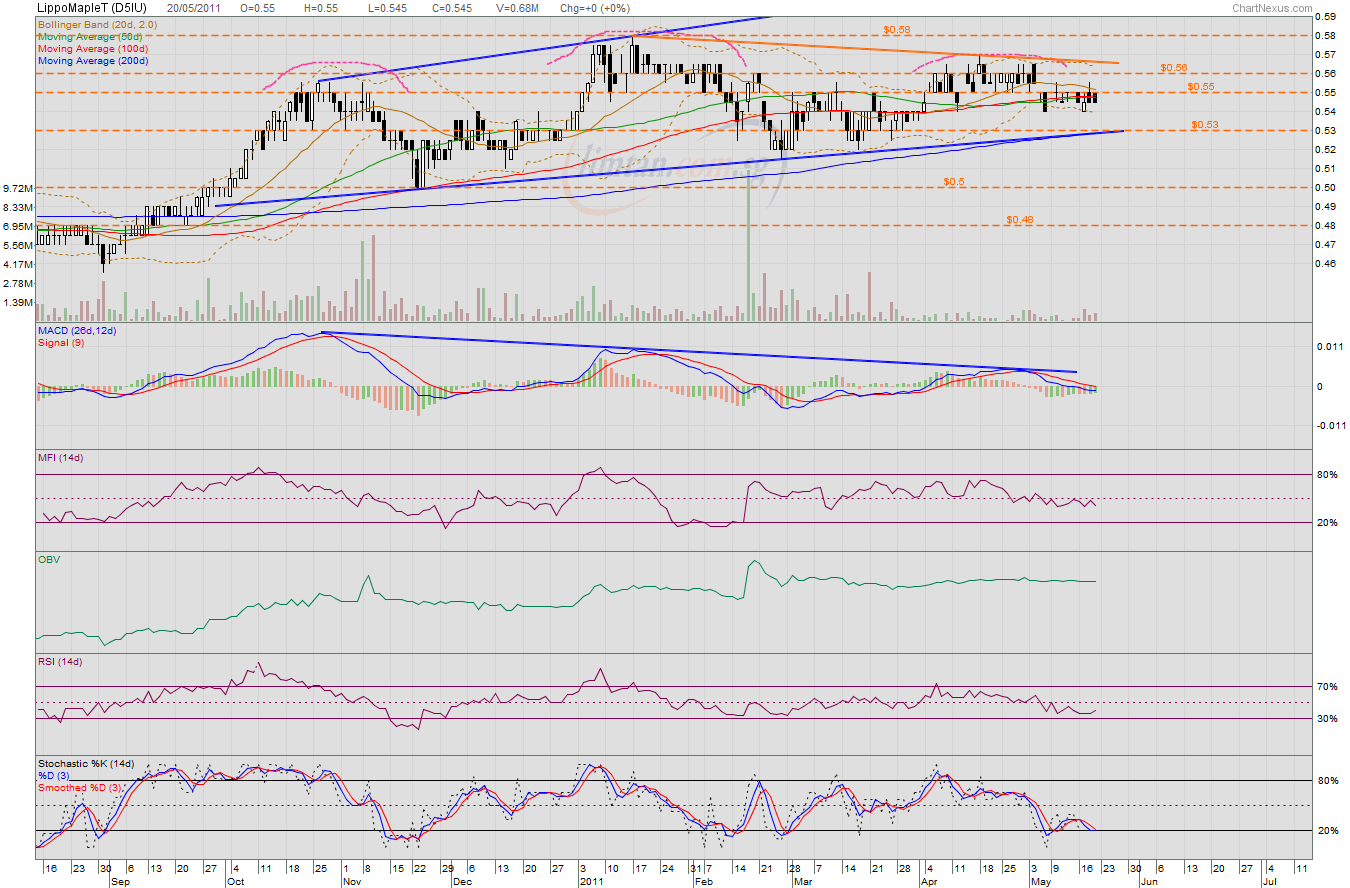Click the Mar month label on time axis
Image resolution: width=1350 pixels, height=888 pixels.
(803, 882)
